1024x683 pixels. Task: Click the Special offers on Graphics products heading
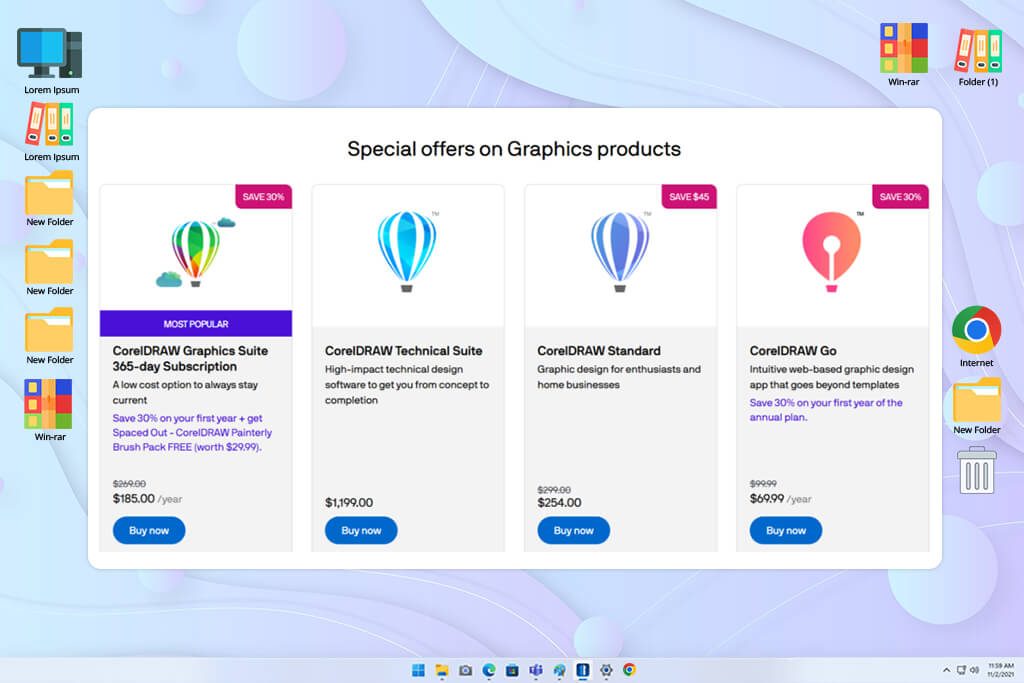[514, 149]
